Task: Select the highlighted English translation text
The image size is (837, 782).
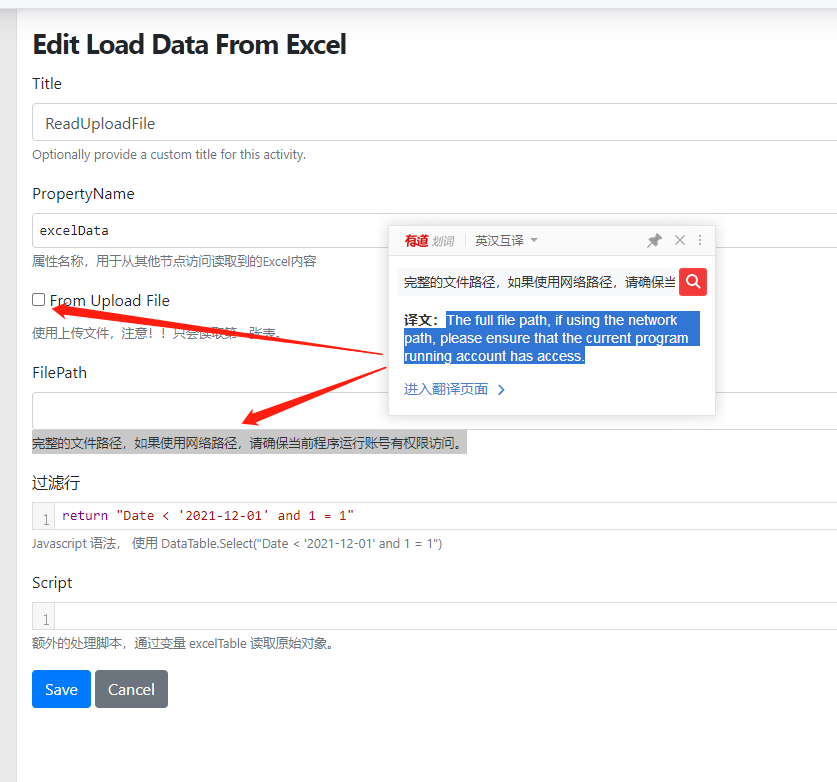Action: point(572,338)
